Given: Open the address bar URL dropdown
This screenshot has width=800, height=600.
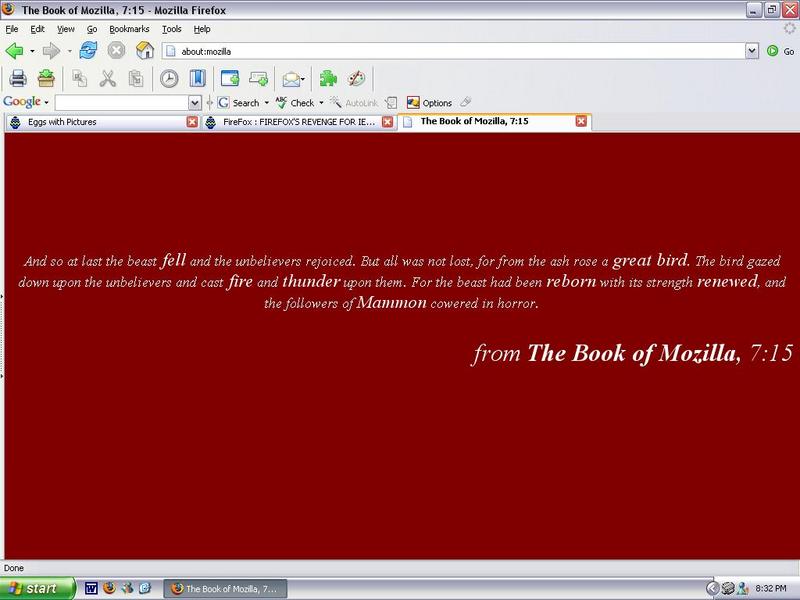Looking at the screenshot, I should (x=752, y=51).
